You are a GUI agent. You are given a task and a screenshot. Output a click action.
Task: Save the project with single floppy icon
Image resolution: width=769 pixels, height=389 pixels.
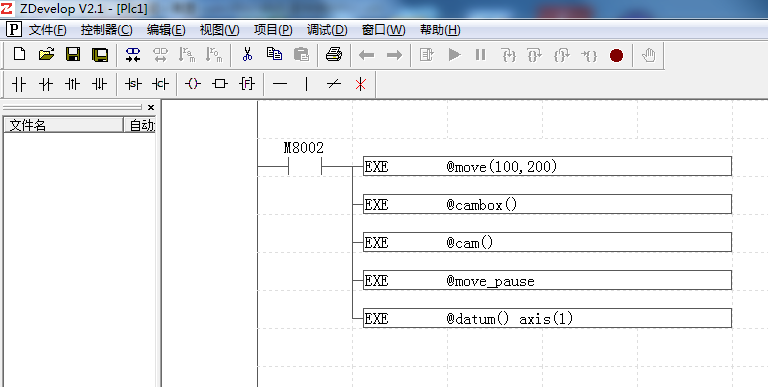[73, 54]
